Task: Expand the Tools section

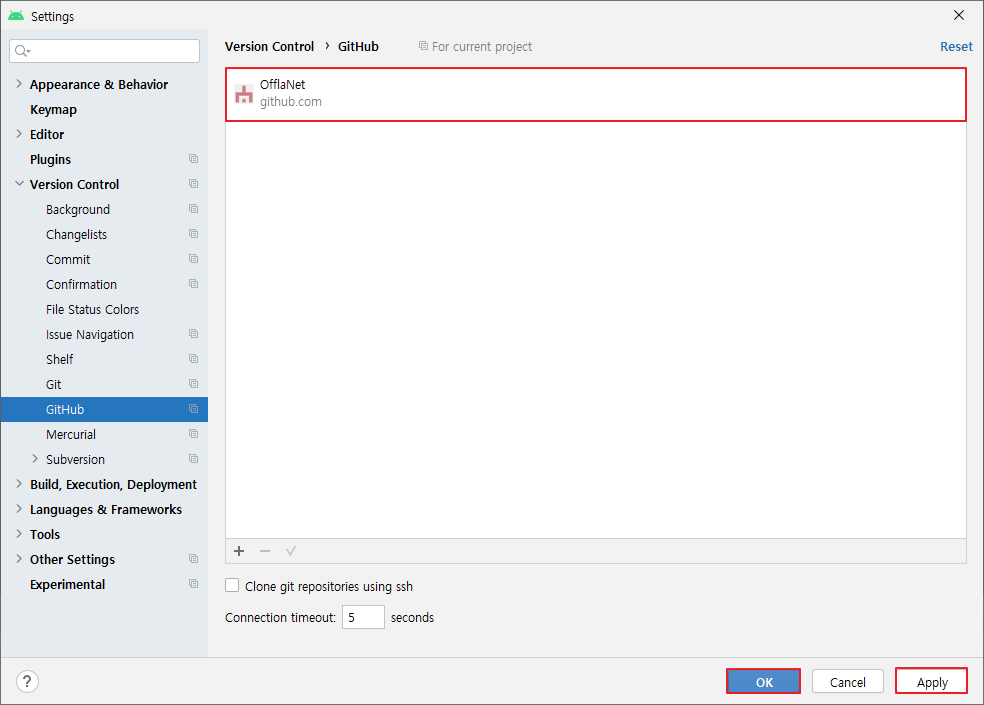Action: point(19,534)
